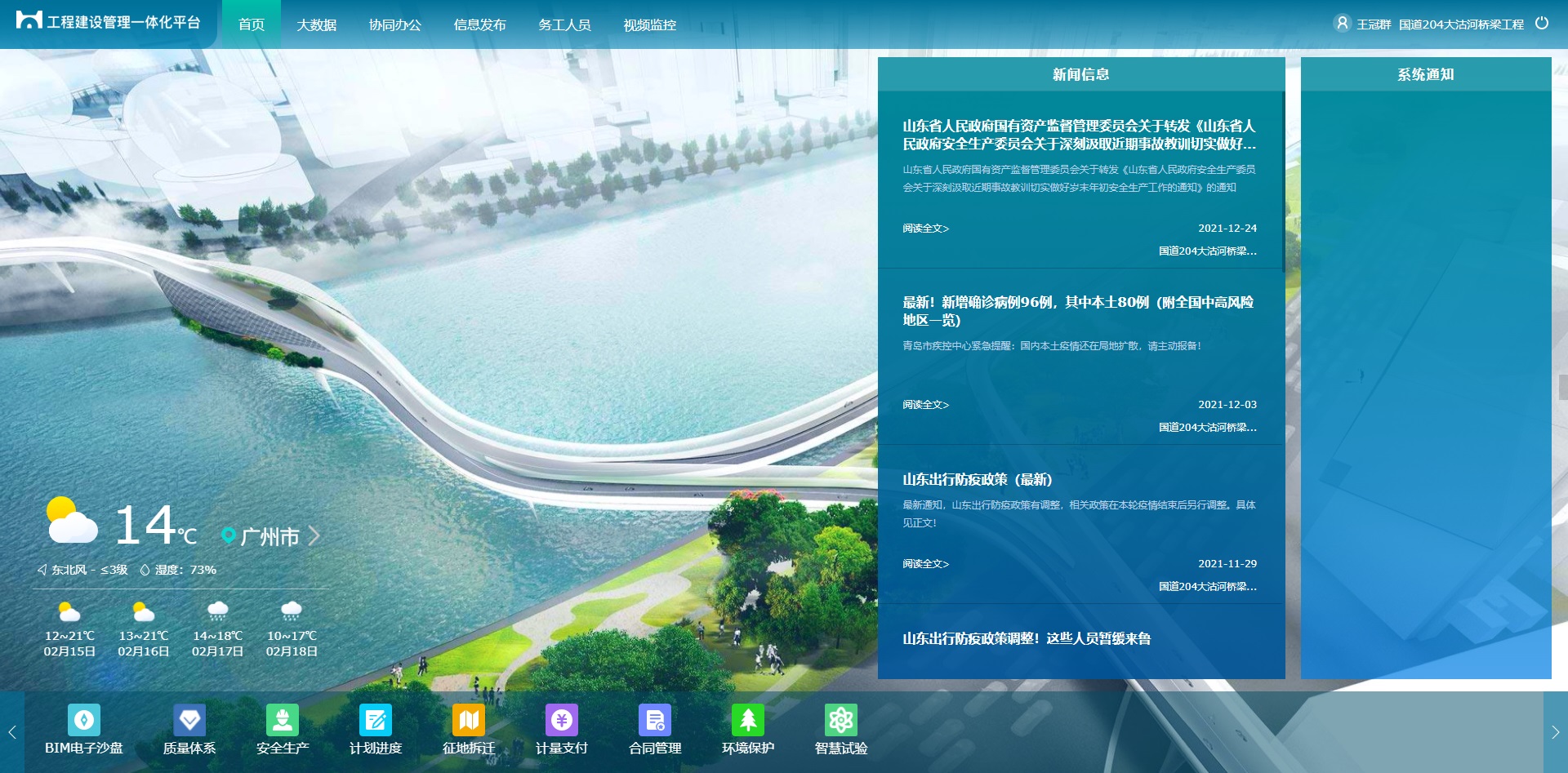Open the BIM电子沙盘 module icon
Viewport: 1568px width, 773px height.
pyautogui.click(x=83, y=721)
